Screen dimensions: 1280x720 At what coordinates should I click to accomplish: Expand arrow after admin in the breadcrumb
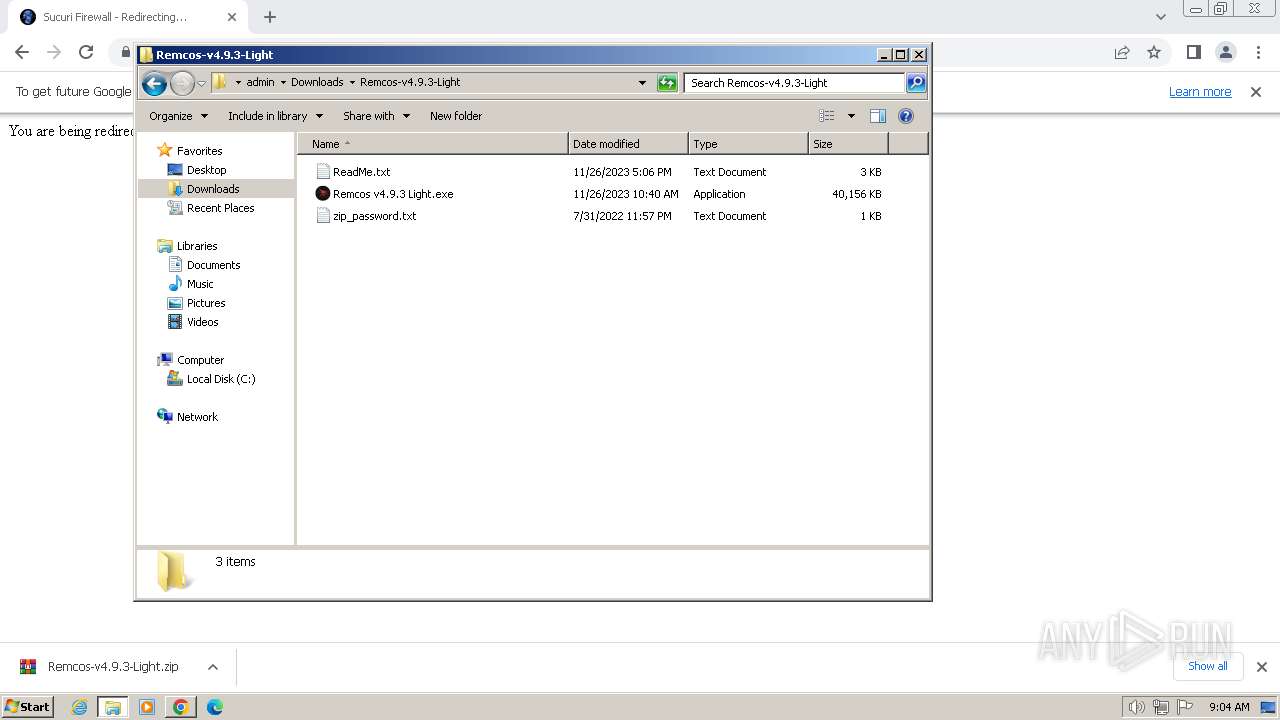[x=282, y=83]
